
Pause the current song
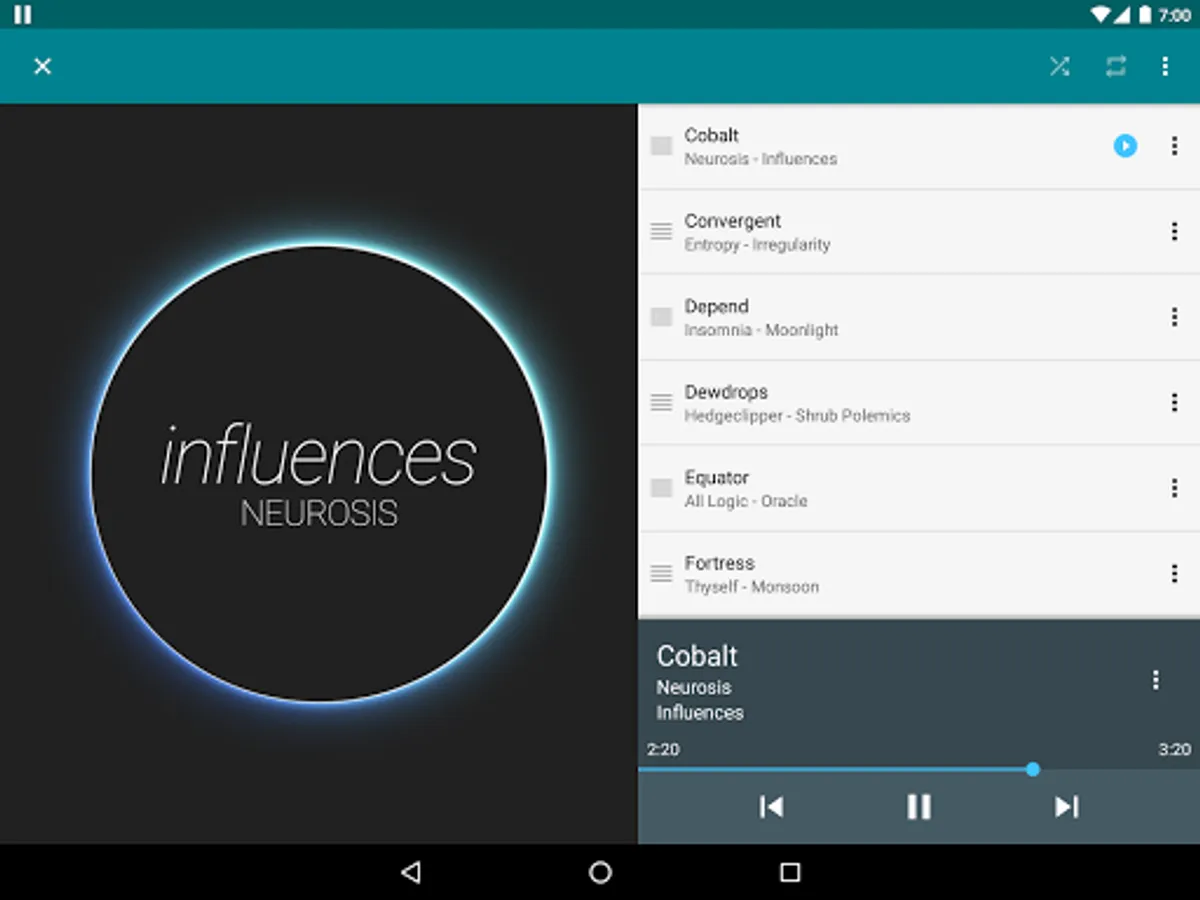[919, 807]
